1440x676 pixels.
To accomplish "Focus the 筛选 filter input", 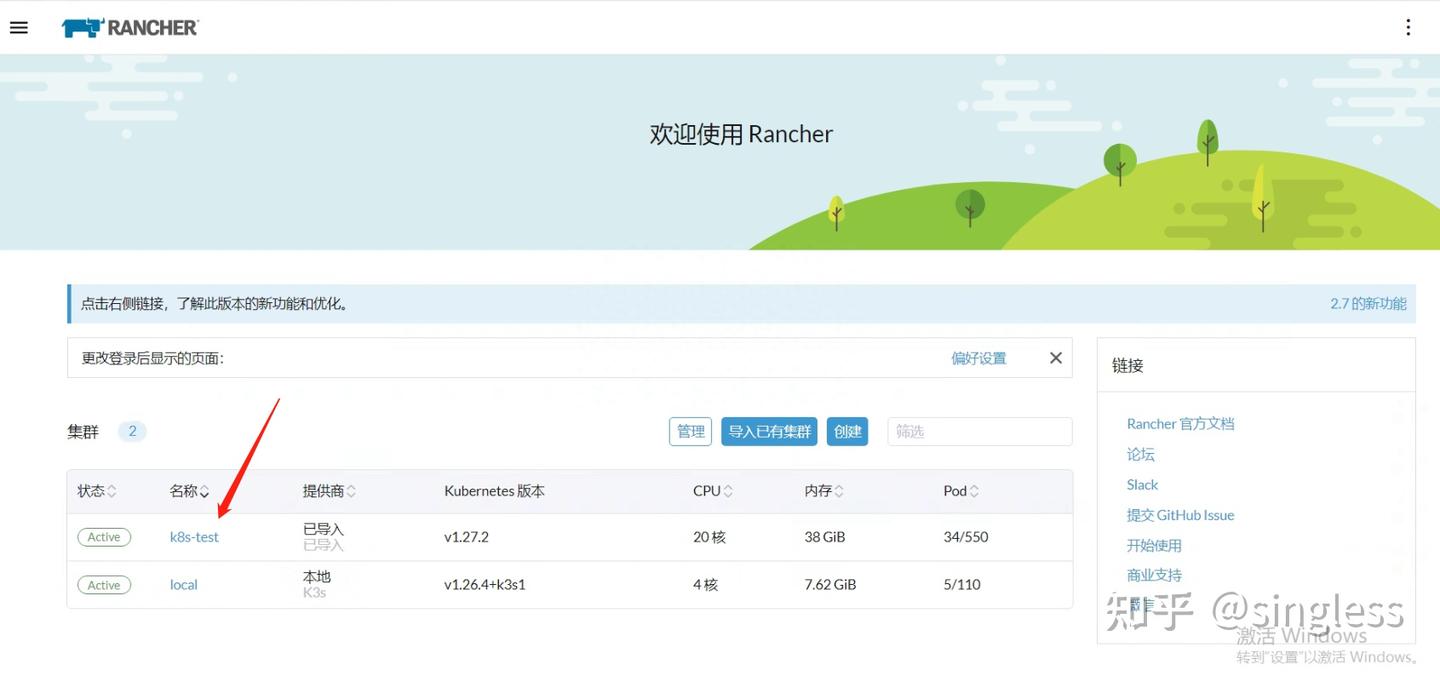I will pyautogui.click(x=980, y=431).
